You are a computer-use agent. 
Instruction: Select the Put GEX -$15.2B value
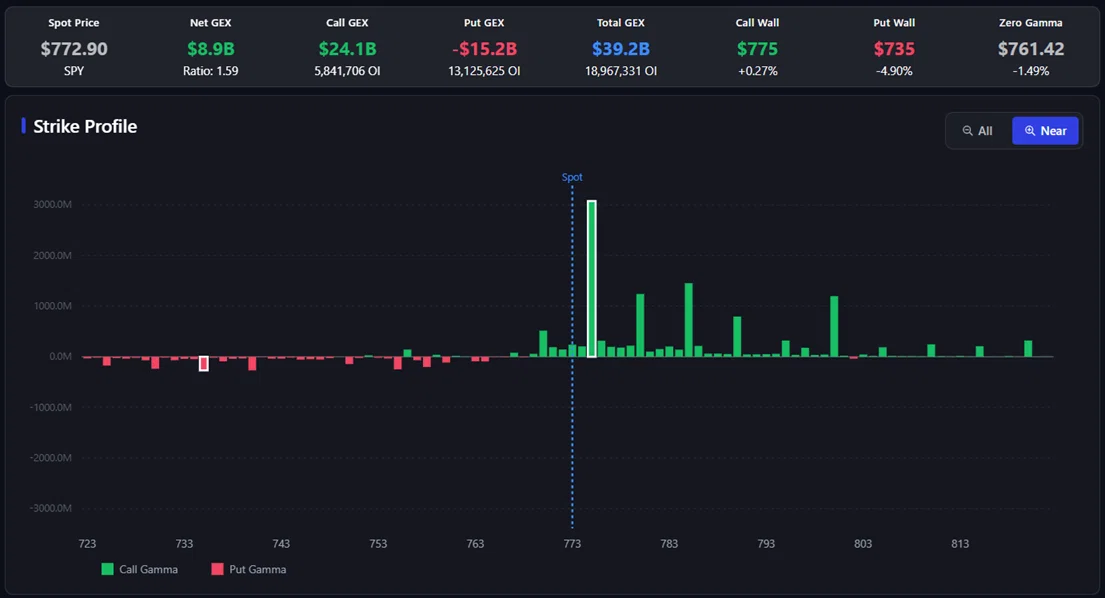click(484, 49)
